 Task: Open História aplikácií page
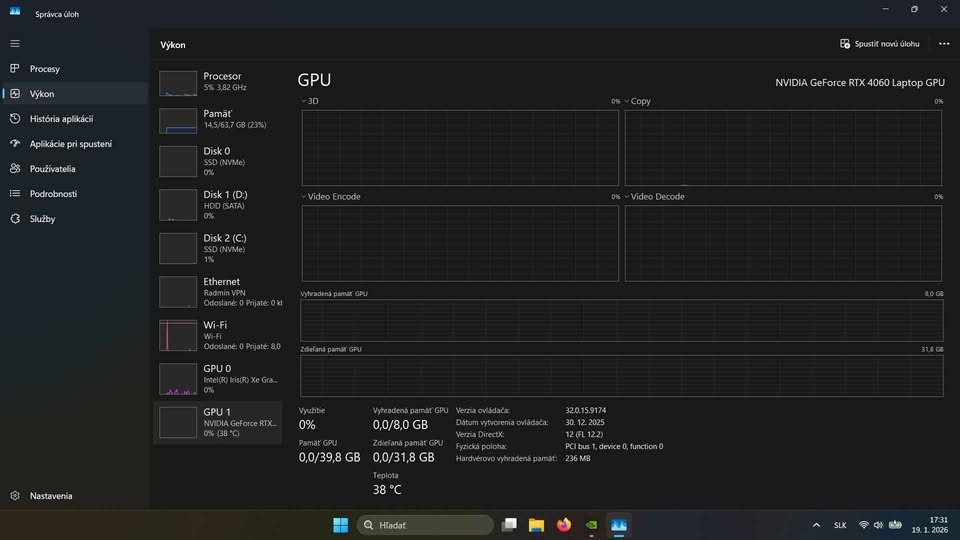tap(73, 119)
